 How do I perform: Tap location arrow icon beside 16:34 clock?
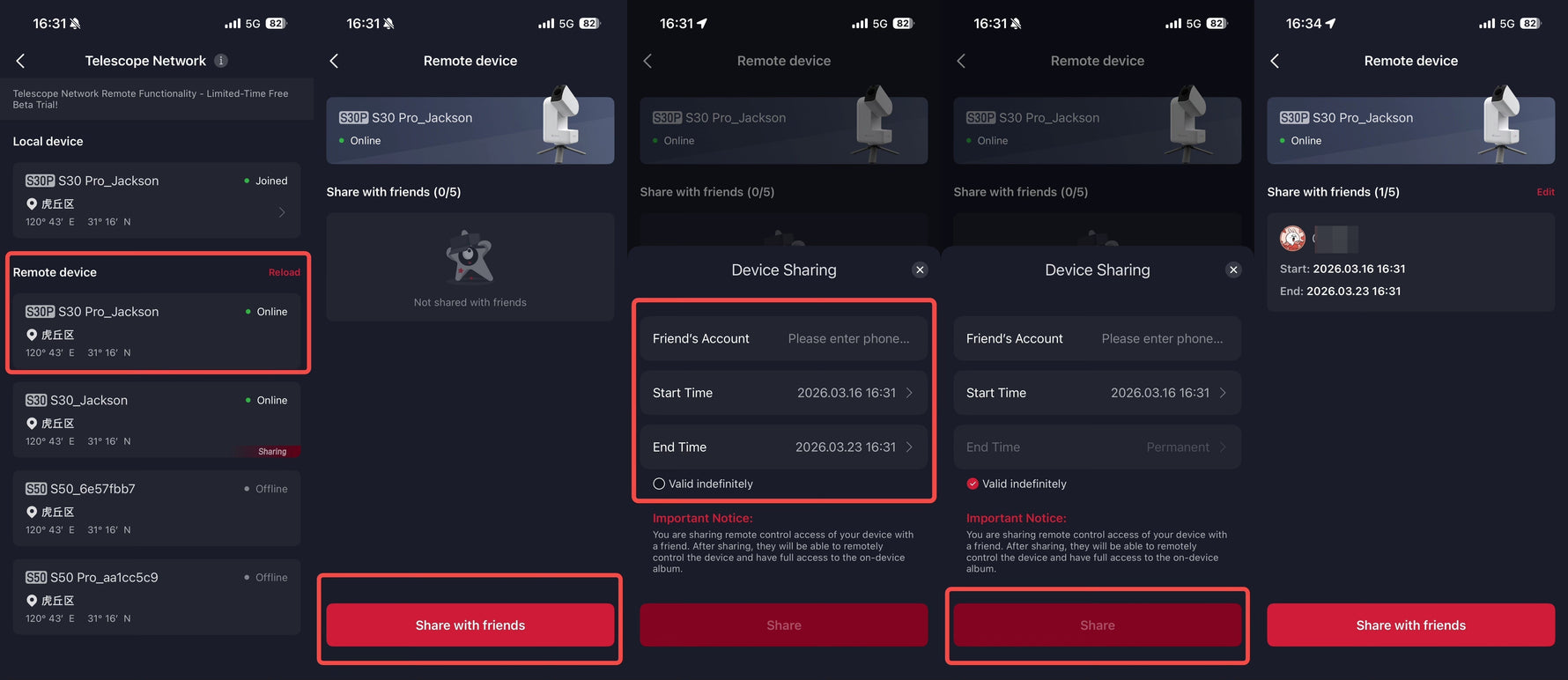point(1330,24)
